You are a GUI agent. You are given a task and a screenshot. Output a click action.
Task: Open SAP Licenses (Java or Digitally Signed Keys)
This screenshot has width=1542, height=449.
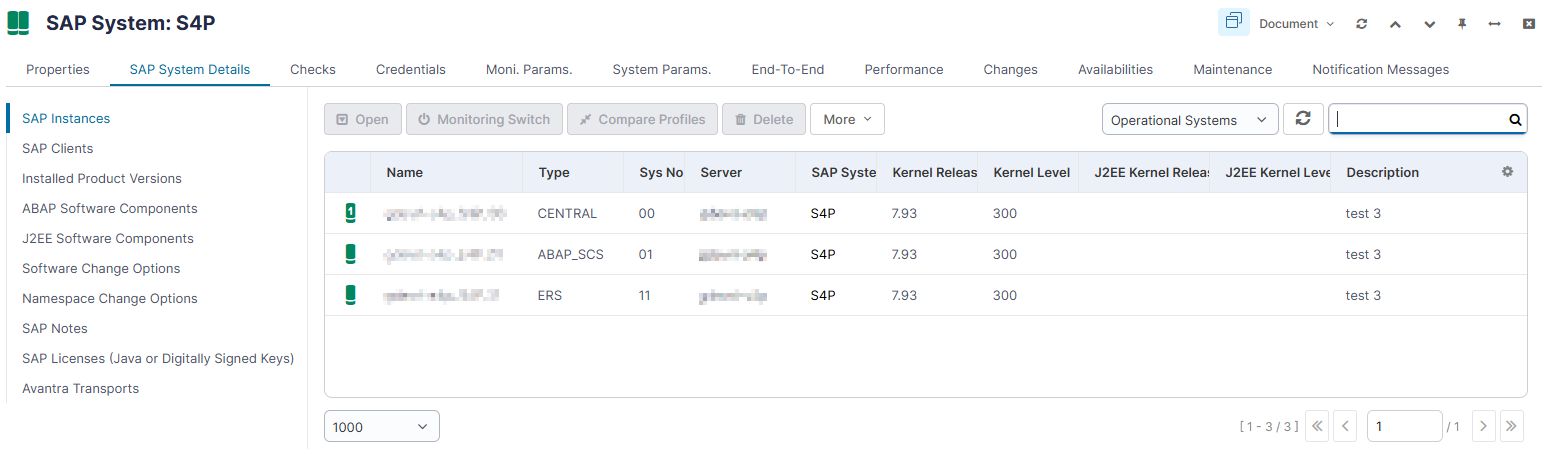[158, 358]
